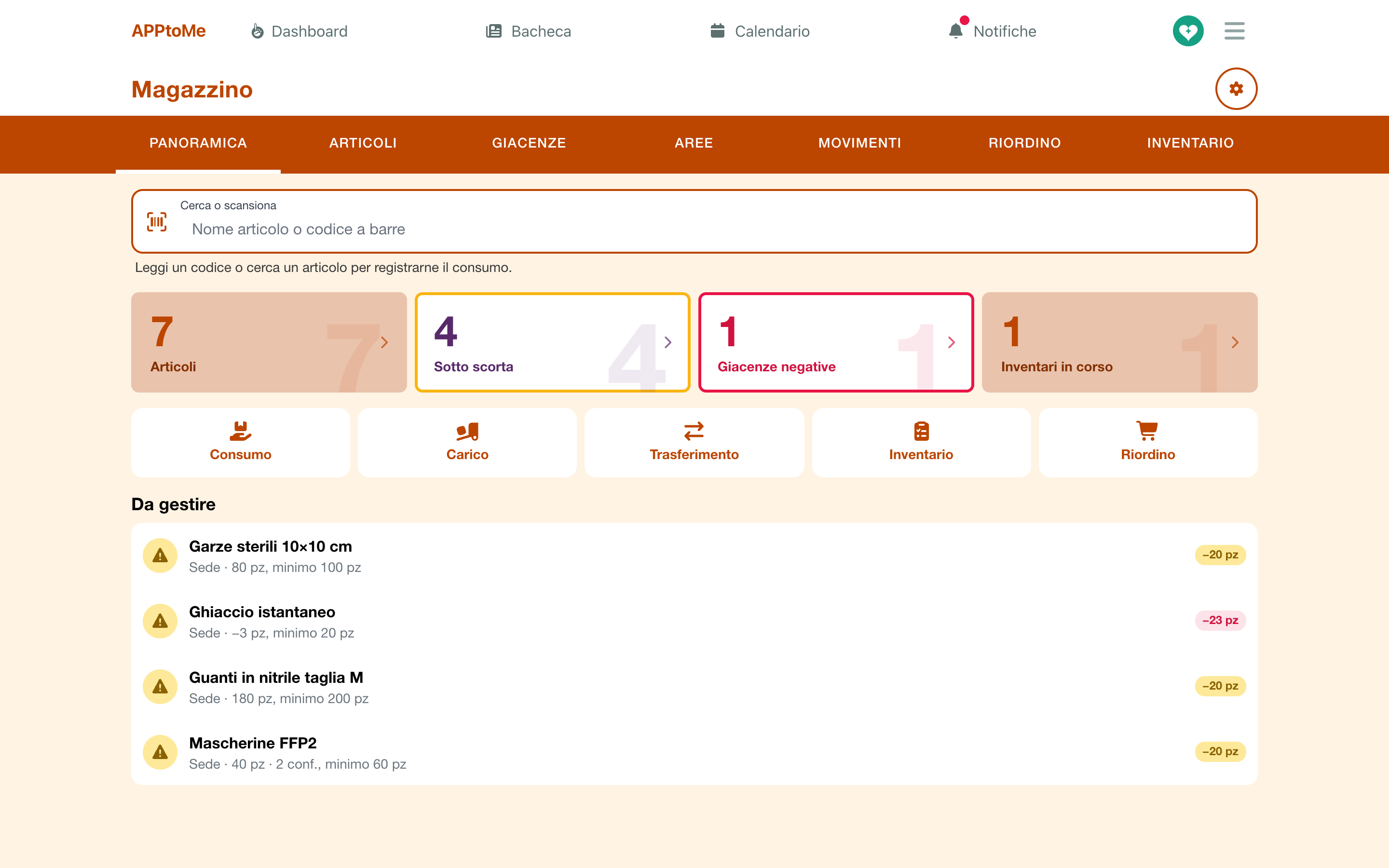
Task: Click the Riordino cart icon
Action: click(1148, 431)
